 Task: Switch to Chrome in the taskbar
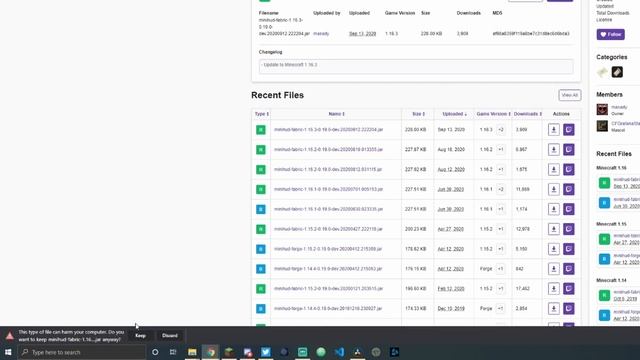pyautogui.click(x=211, y=352)
